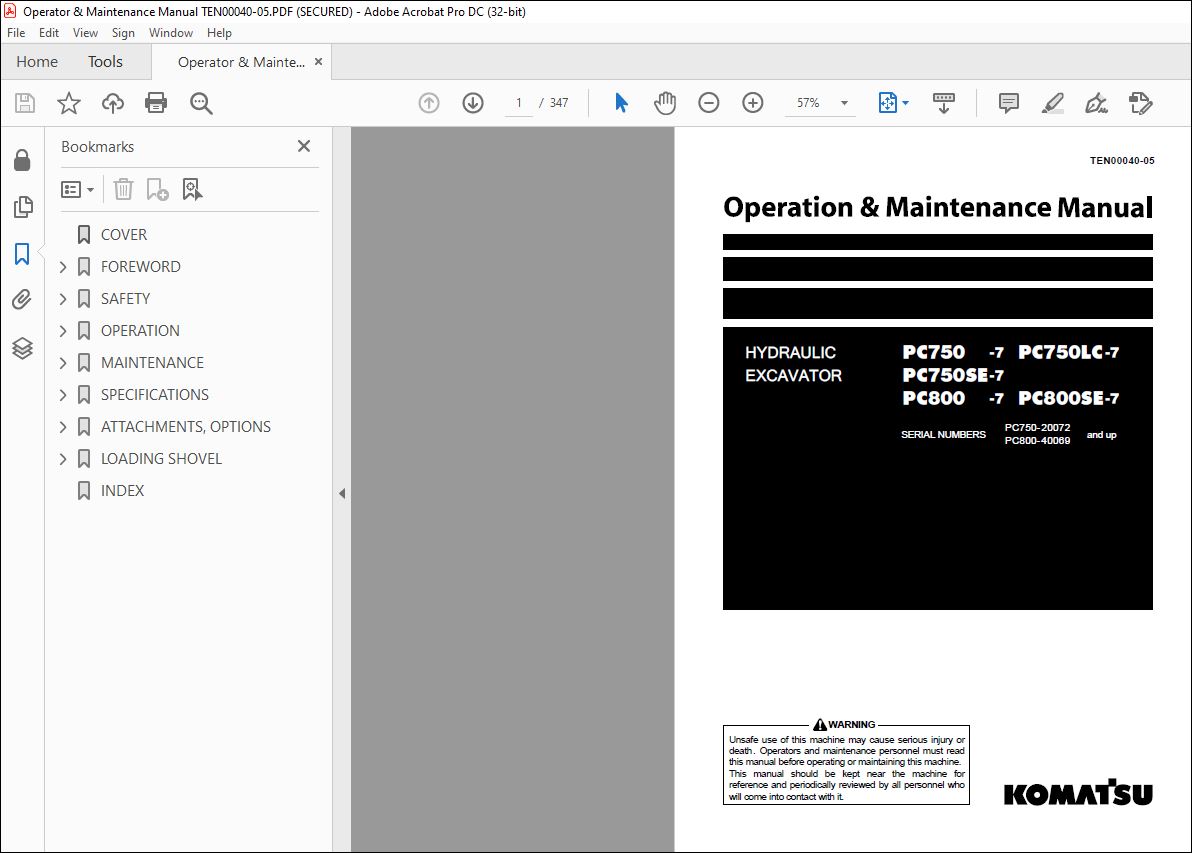Print the document with the printer icon
The width and height of the screenshot is (1192, 853).
point(156,103)
